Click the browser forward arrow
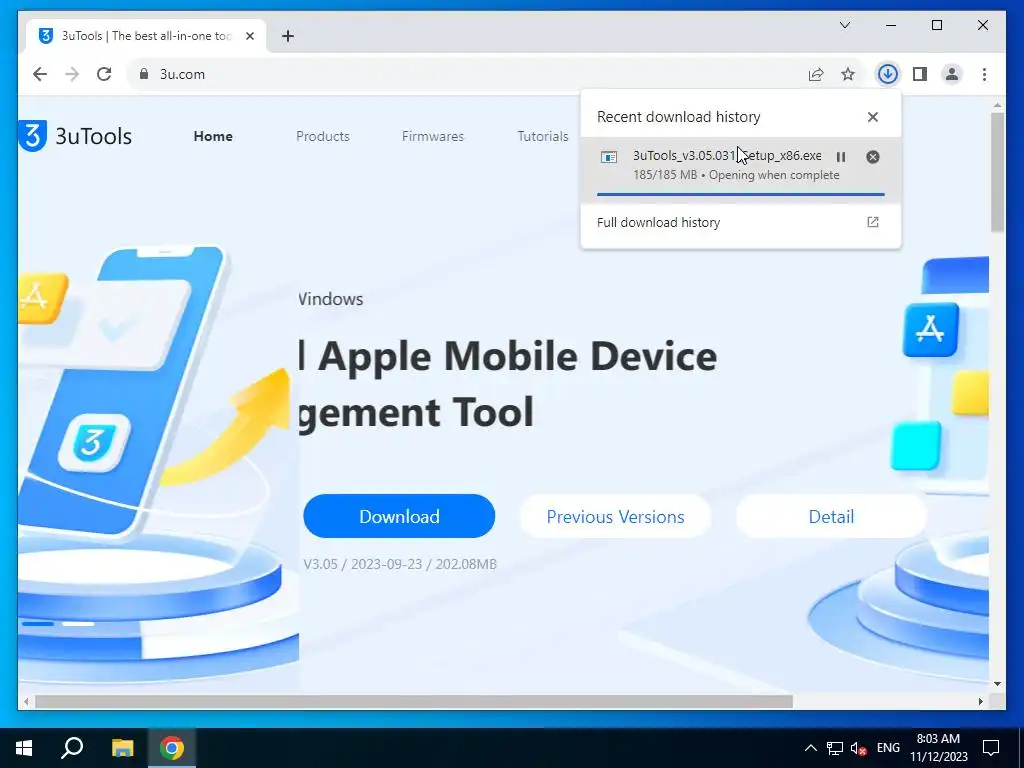 [72, 74]
